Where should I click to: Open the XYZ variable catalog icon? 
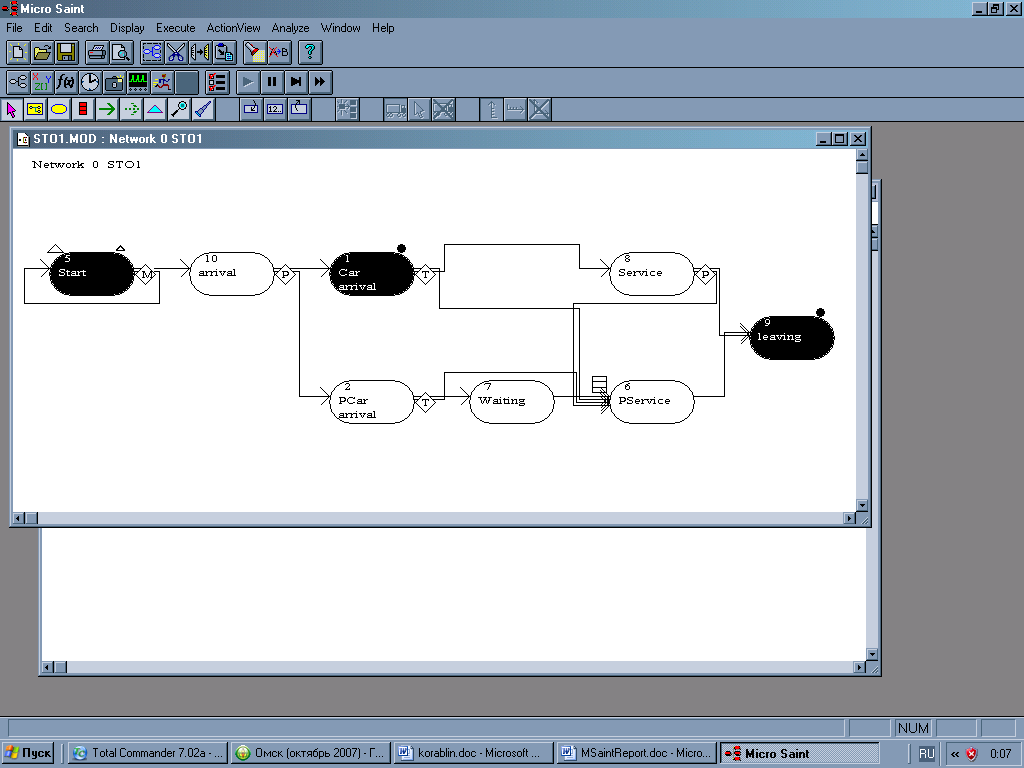(x=42, y=82)
